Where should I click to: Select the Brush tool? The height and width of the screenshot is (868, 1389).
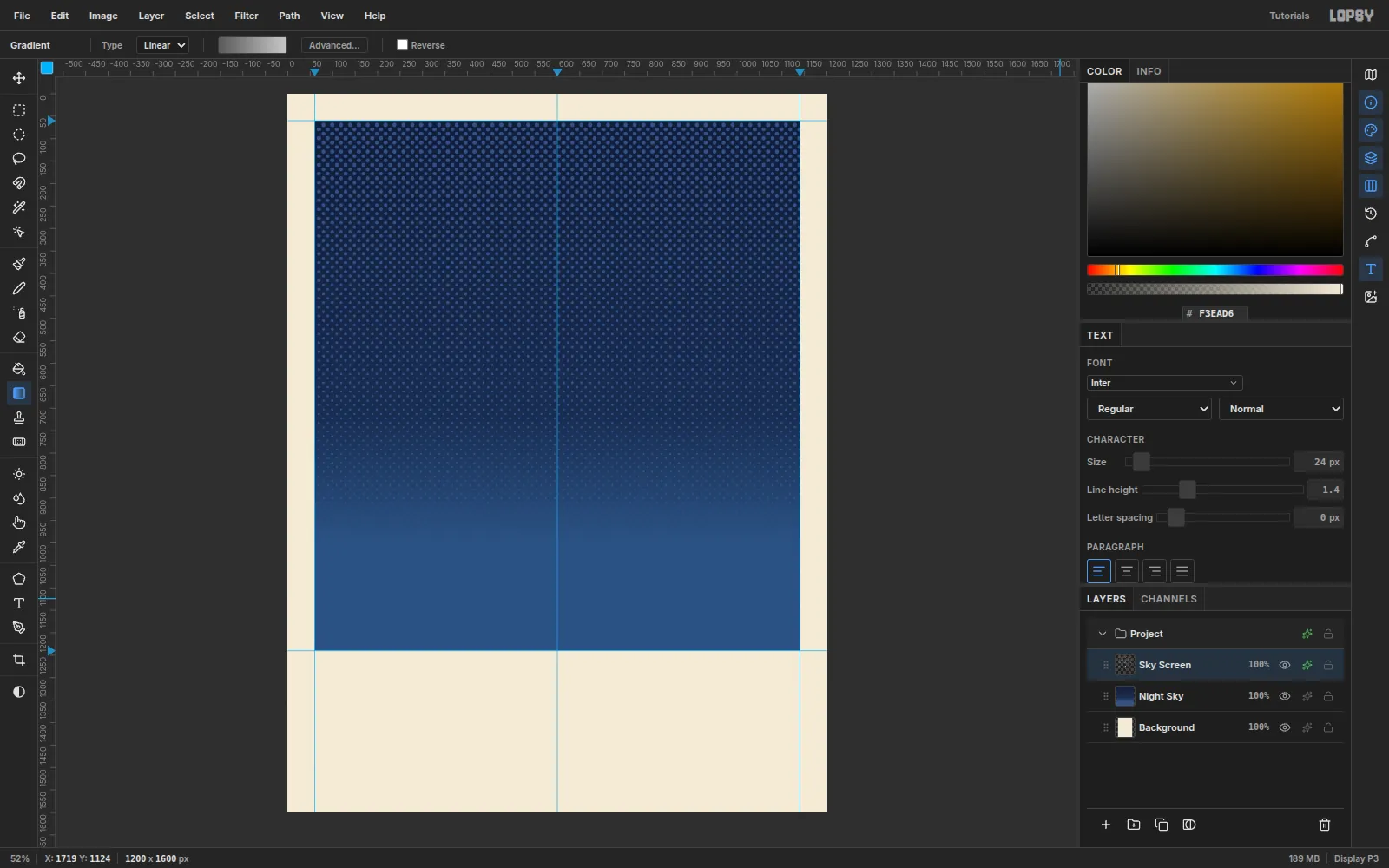(x=19, y=264)
